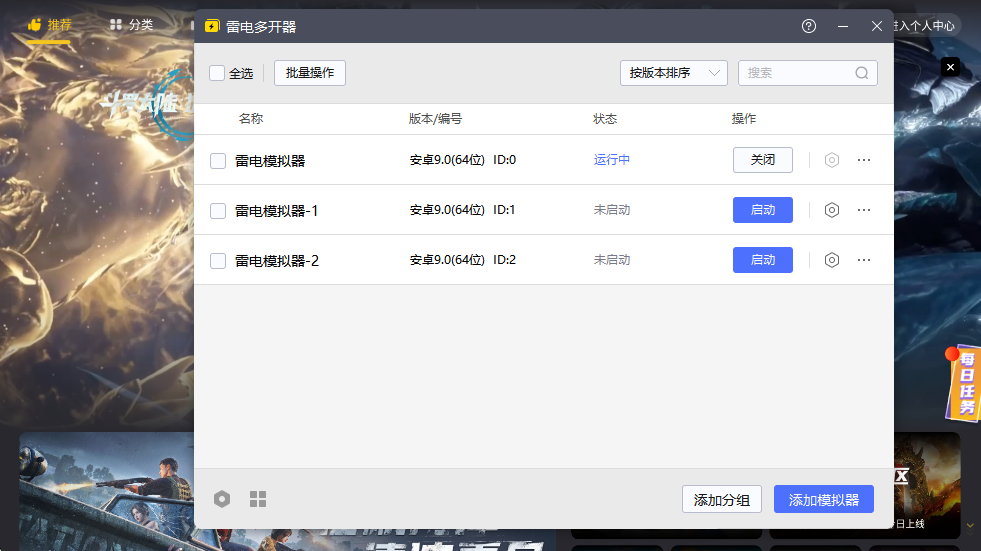Click the 运行中 status text
The image size is (981, 551).
click(612, 160)
